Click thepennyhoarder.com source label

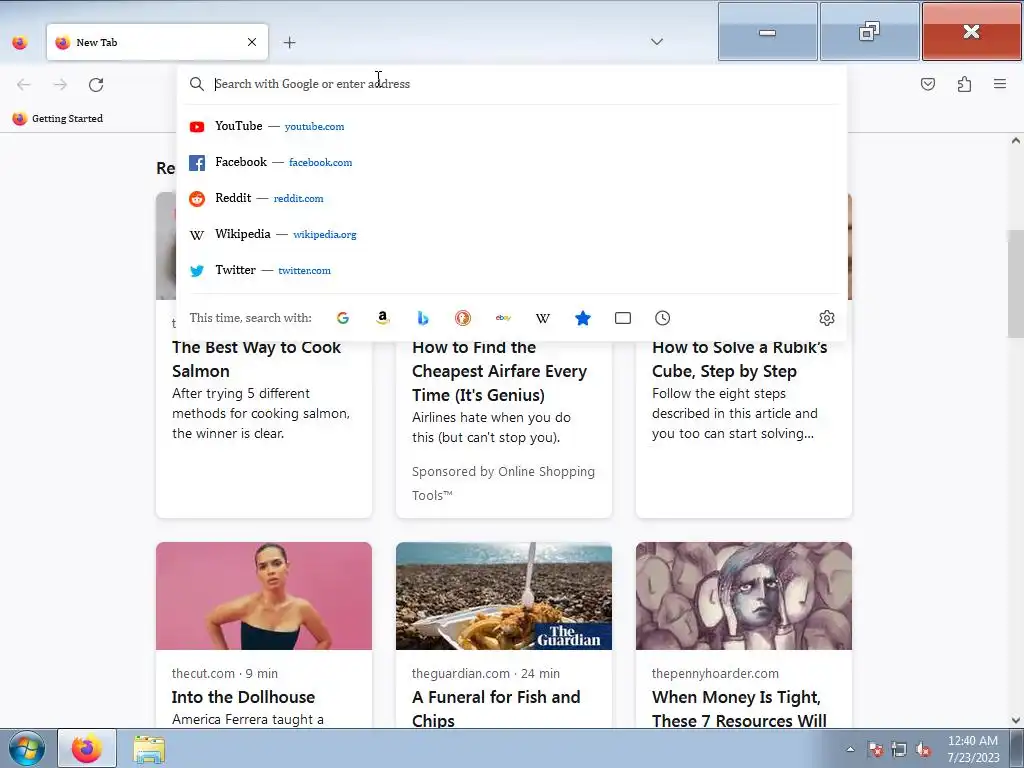pyautogui.click(x=715, y=673)
